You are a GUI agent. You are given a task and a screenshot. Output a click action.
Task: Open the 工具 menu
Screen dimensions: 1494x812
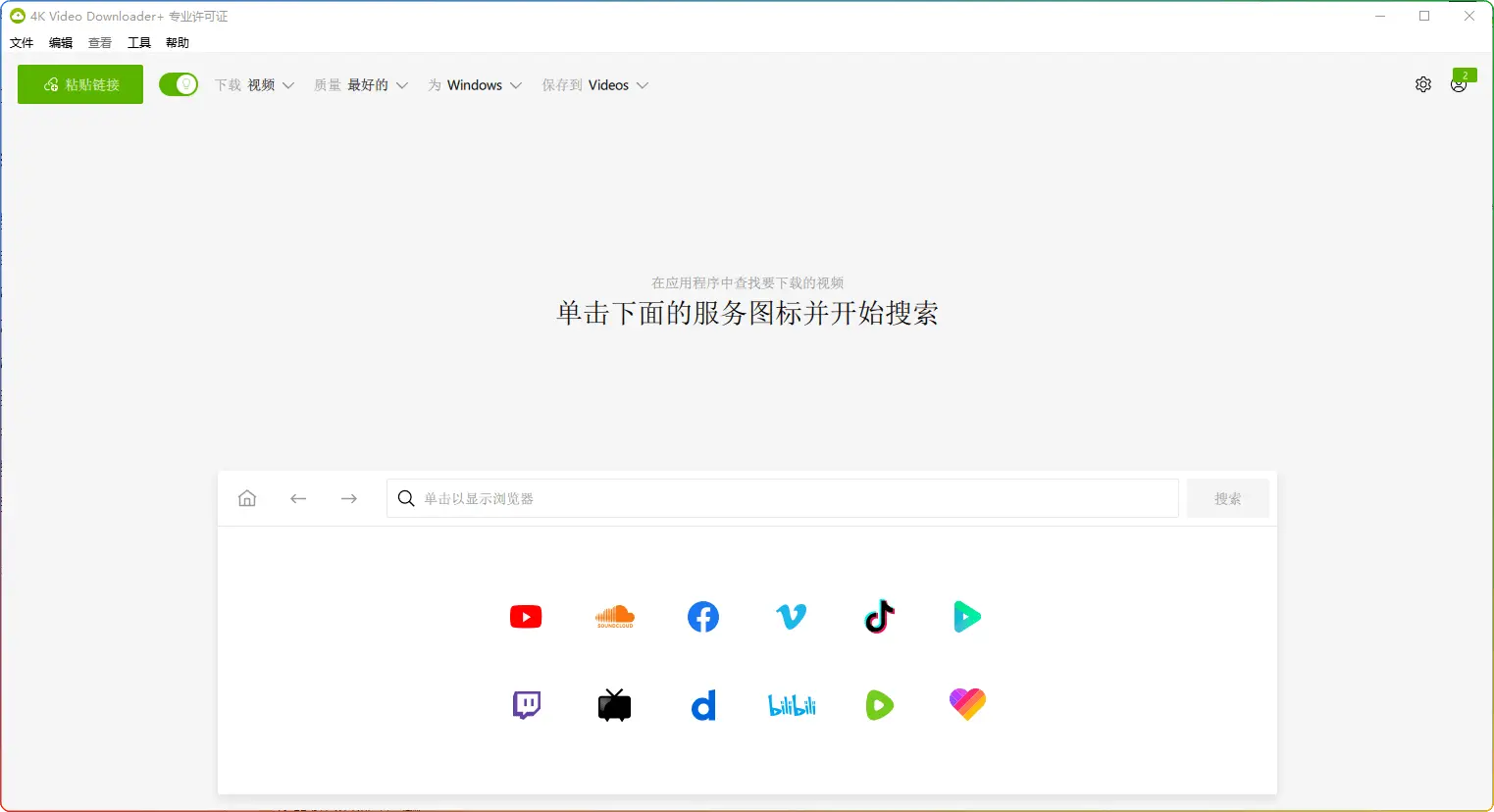[x=139, y=43]
